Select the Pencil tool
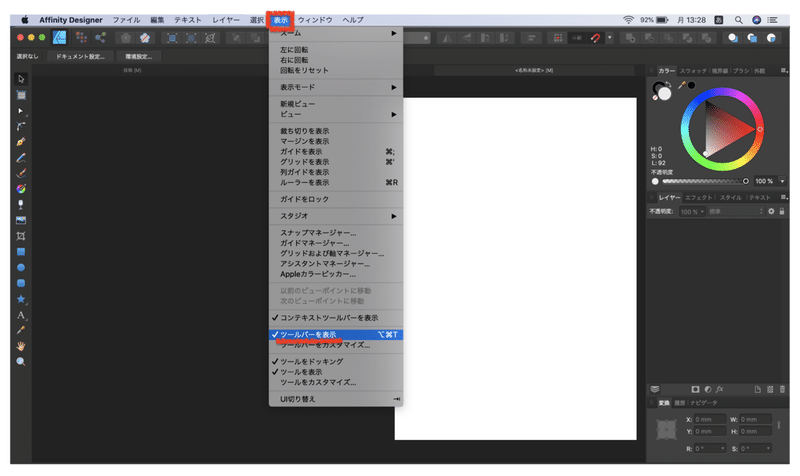Screen dimensions: 800x476 (21, 158)
